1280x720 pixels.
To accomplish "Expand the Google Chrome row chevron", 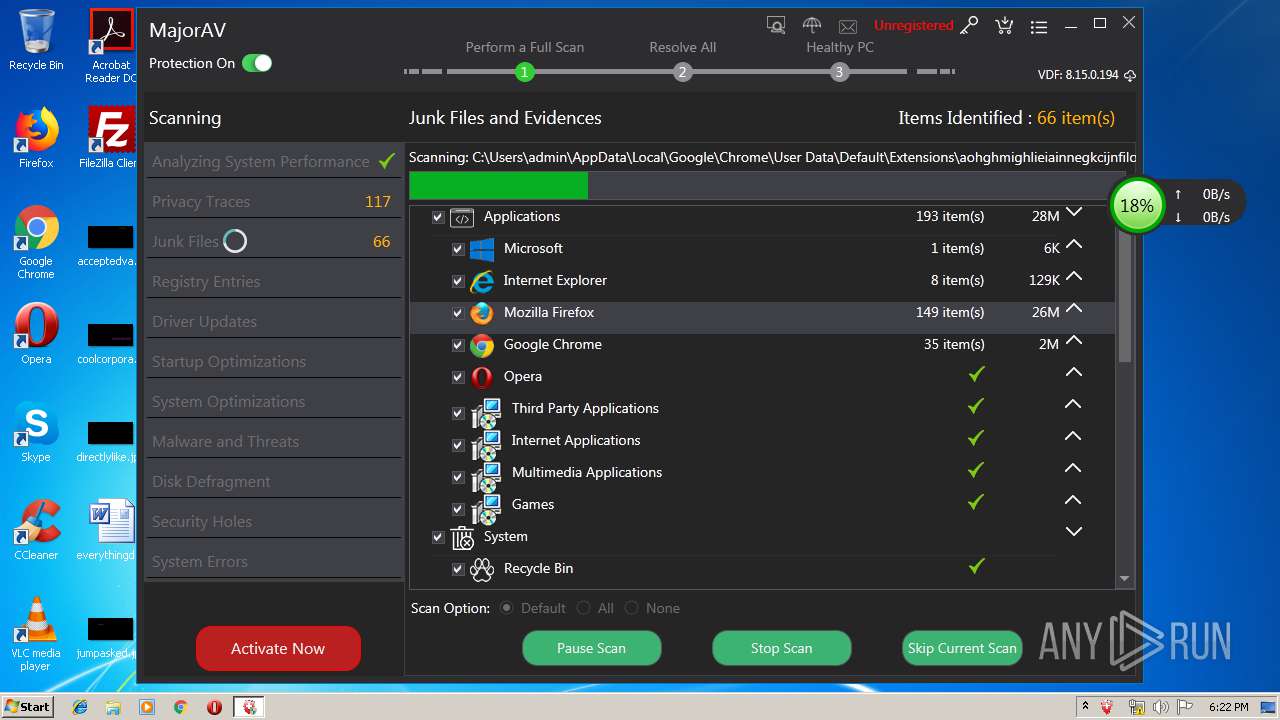I will point(1074,340).
